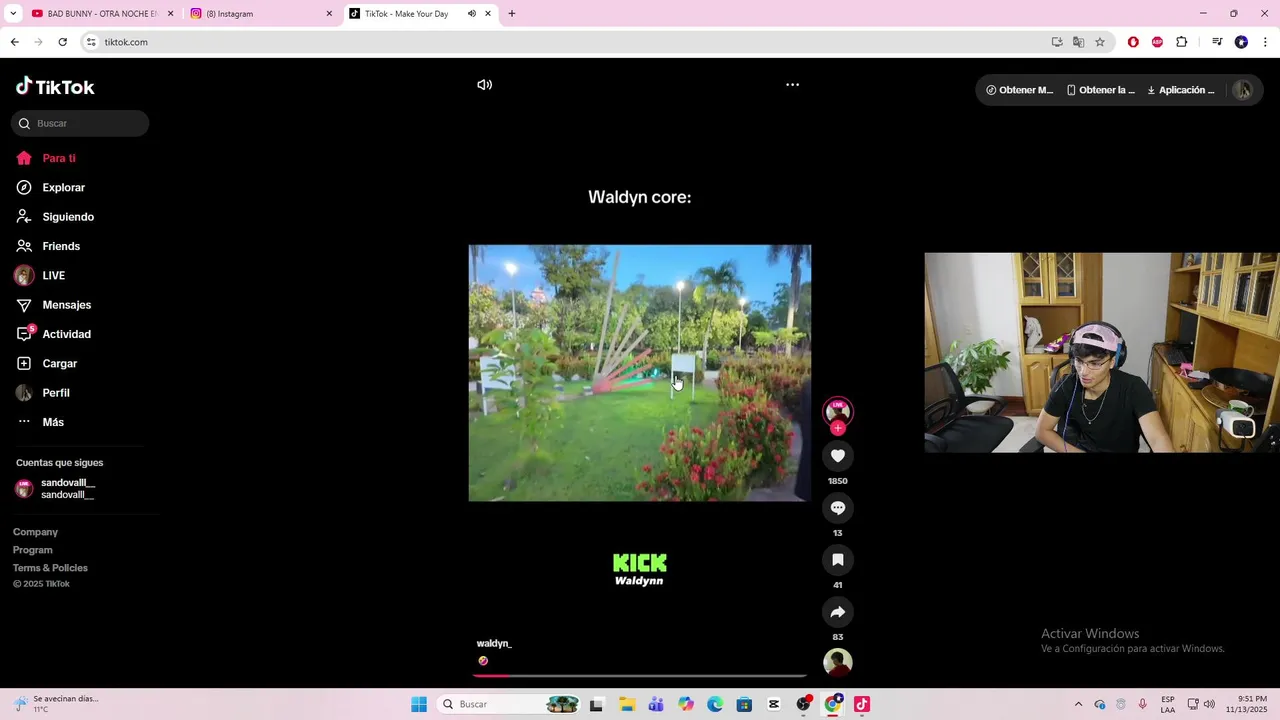Open the red hand ad blocker extension
This screenshot has height=720, width=1280.
pyautogui.click(x=1133, y=42)
